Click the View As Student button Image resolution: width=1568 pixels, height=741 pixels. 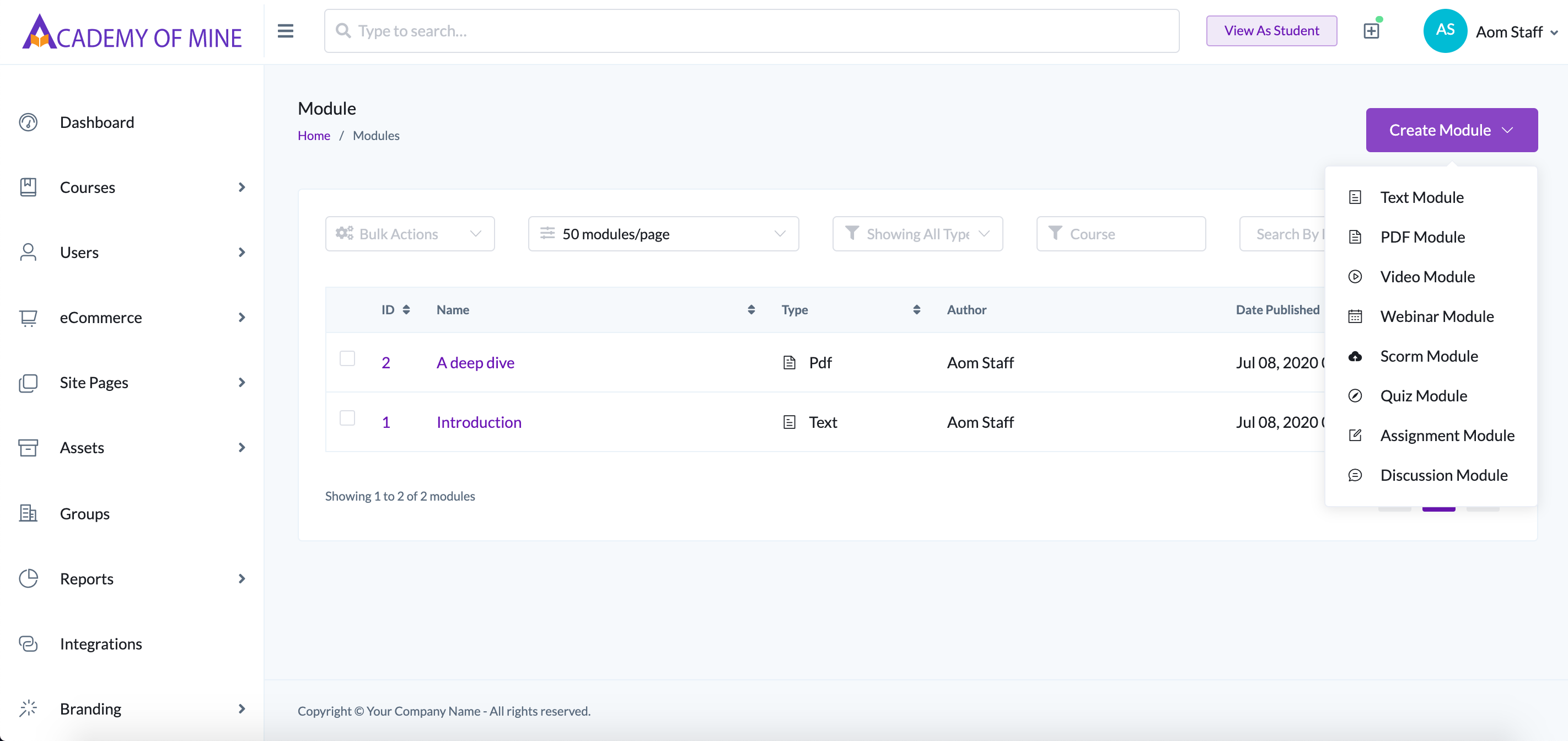[1271, 31]
